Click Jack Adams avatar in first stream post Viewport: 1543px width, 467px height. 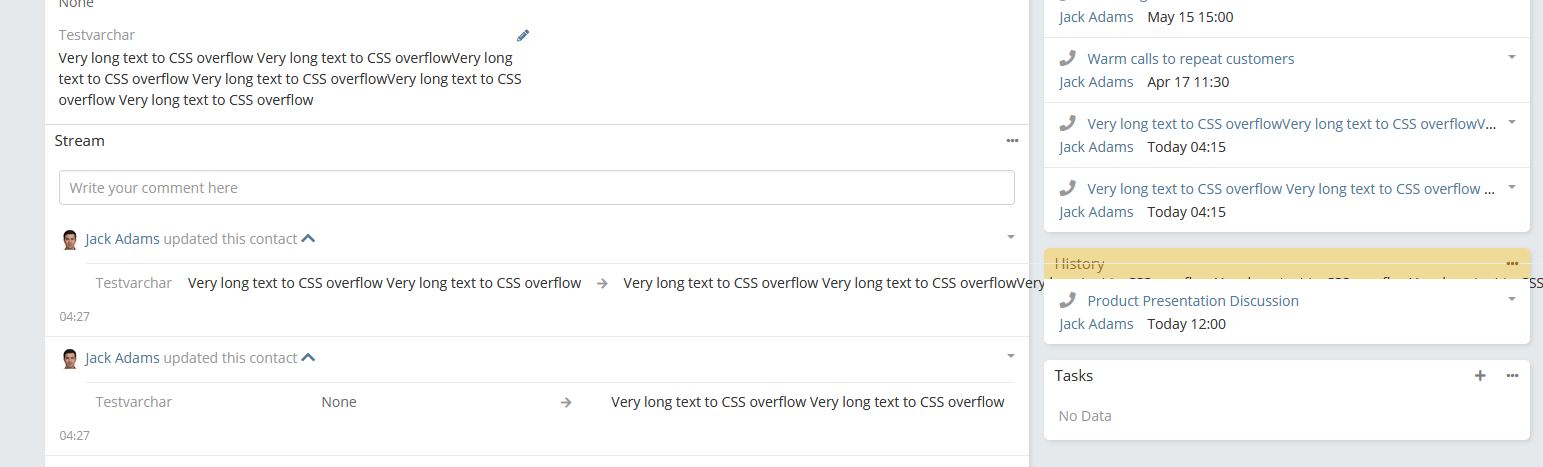click(70, 239)
